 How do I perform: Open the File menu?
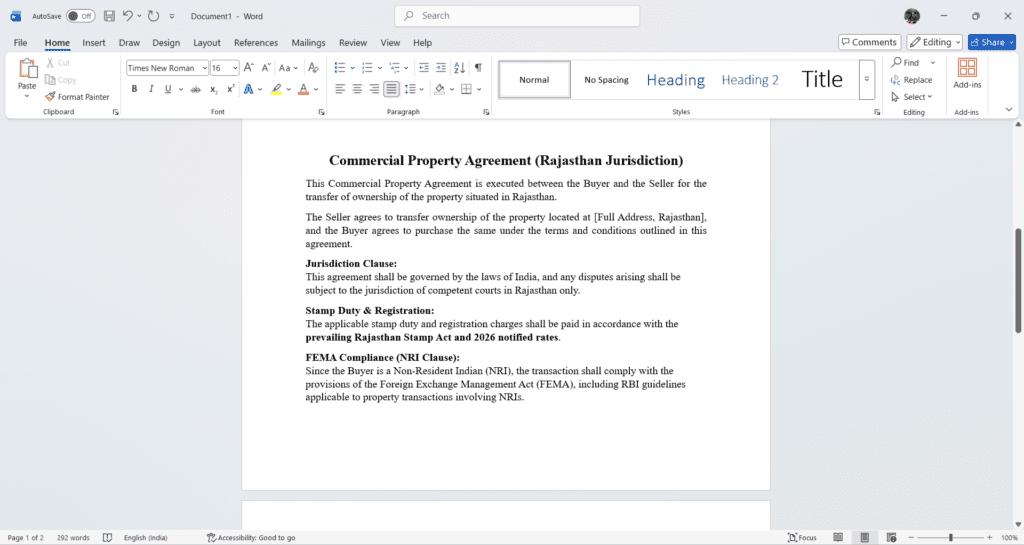tap(20, 42)
